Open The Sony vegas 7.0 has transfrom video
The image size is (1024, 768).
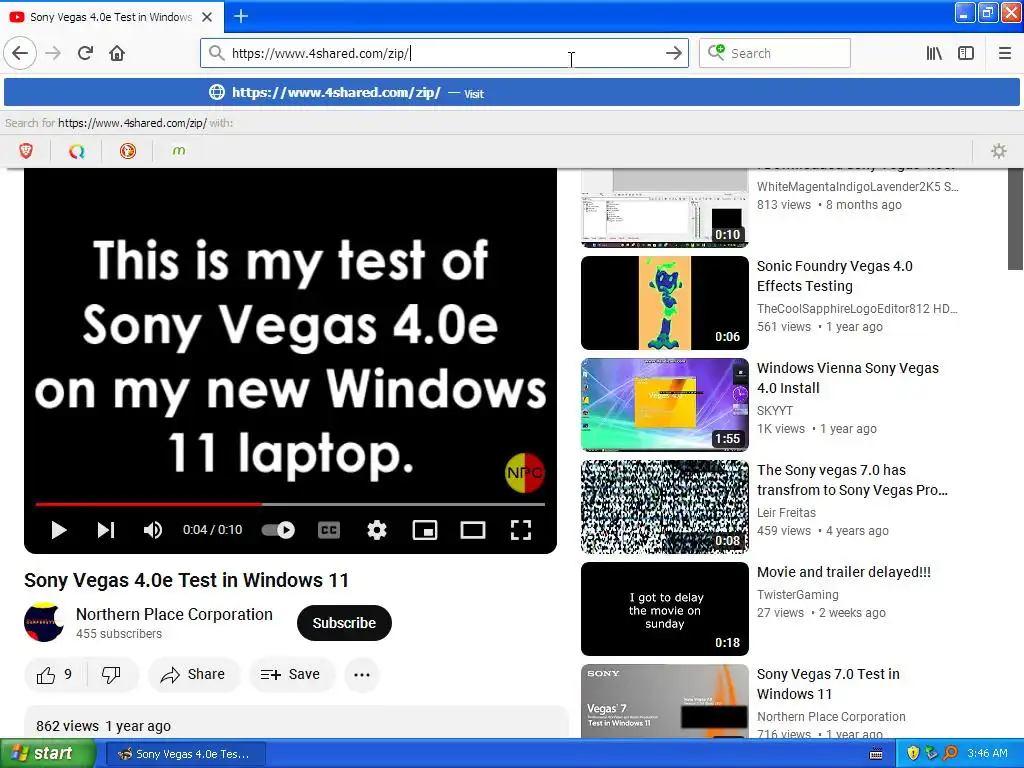point(852,480)
